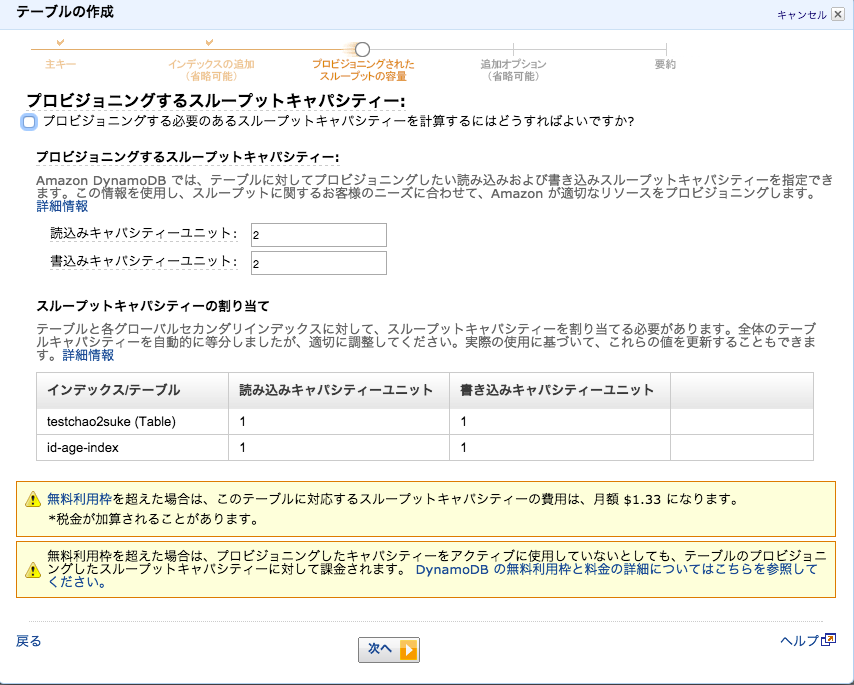Click the external-link icon beside ヘルプ
Screen dimensions: 854x685
click(828, 640)
